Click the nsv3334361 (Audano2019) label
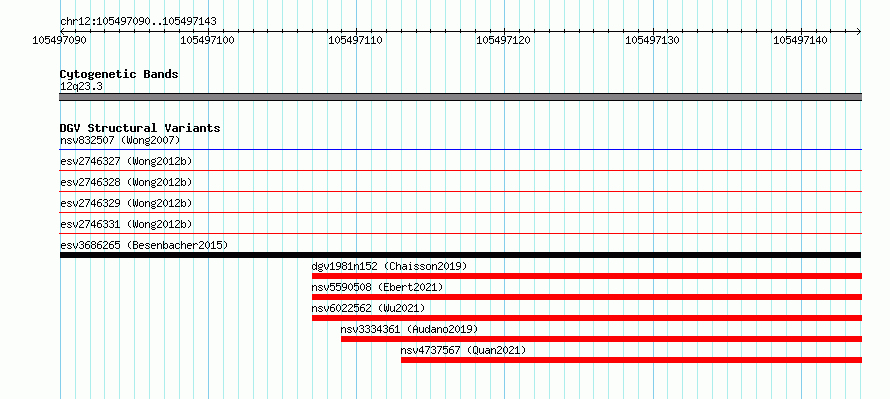The image size is (890, 399). (409, 329)
